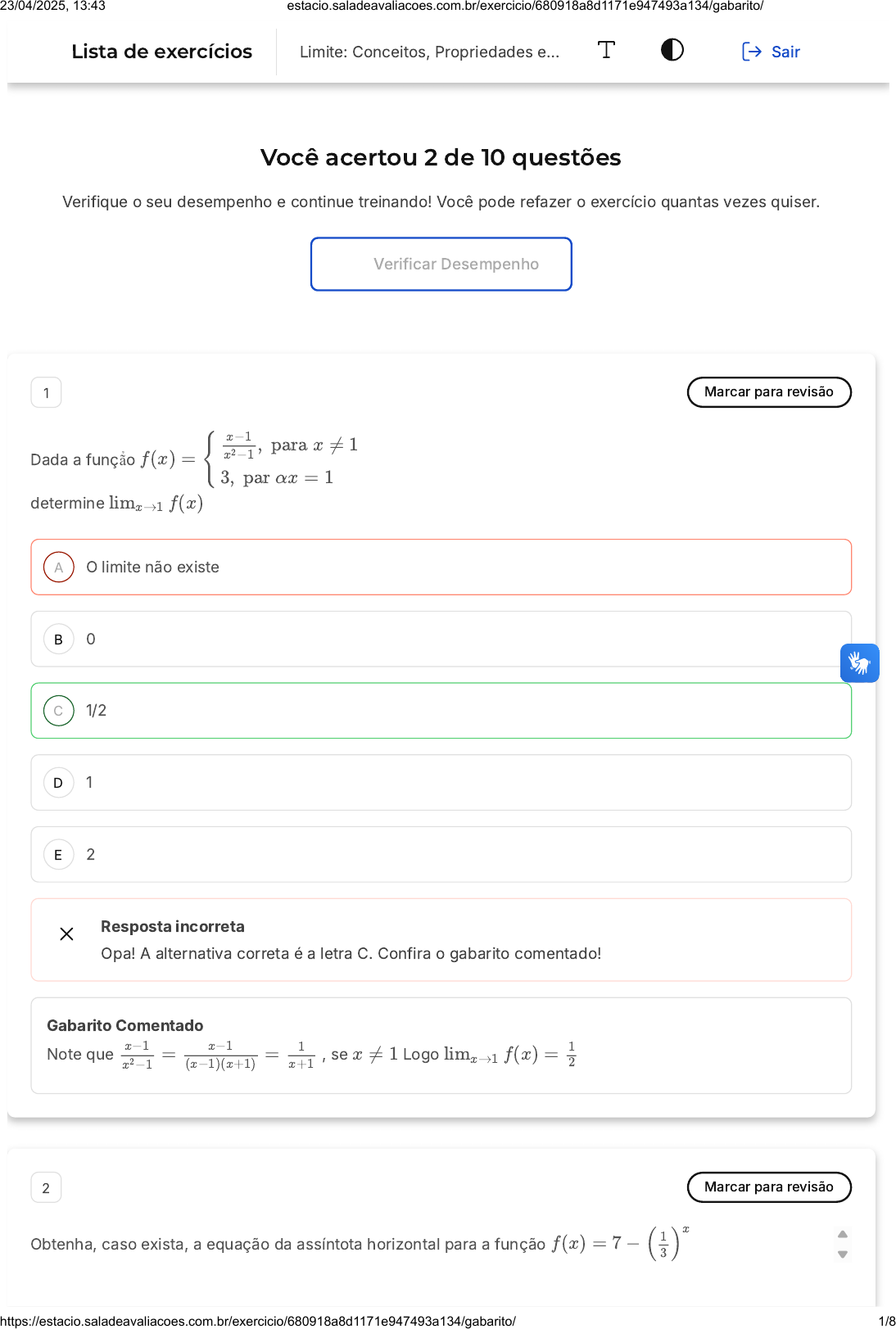The image size is (896, 1329).
Task: Click the scroll down arrow near question 2
Action: click(843, 1254)
